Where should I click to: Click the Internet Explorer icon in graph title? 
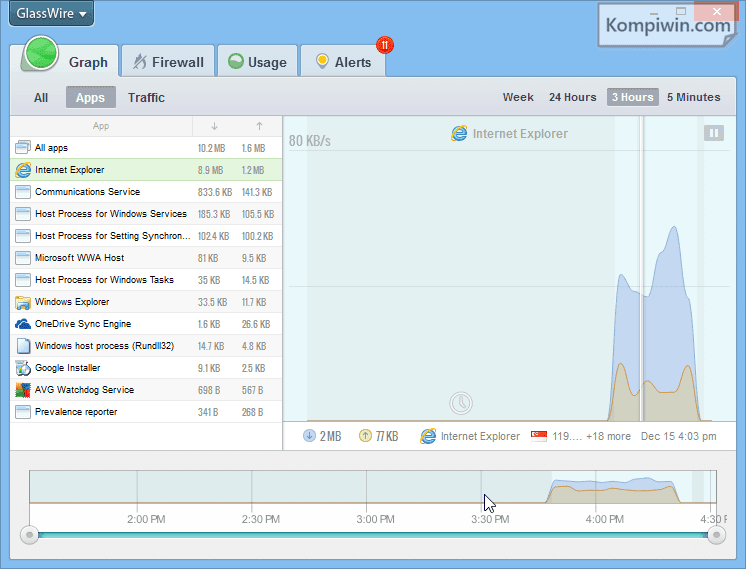click(459, 134)
